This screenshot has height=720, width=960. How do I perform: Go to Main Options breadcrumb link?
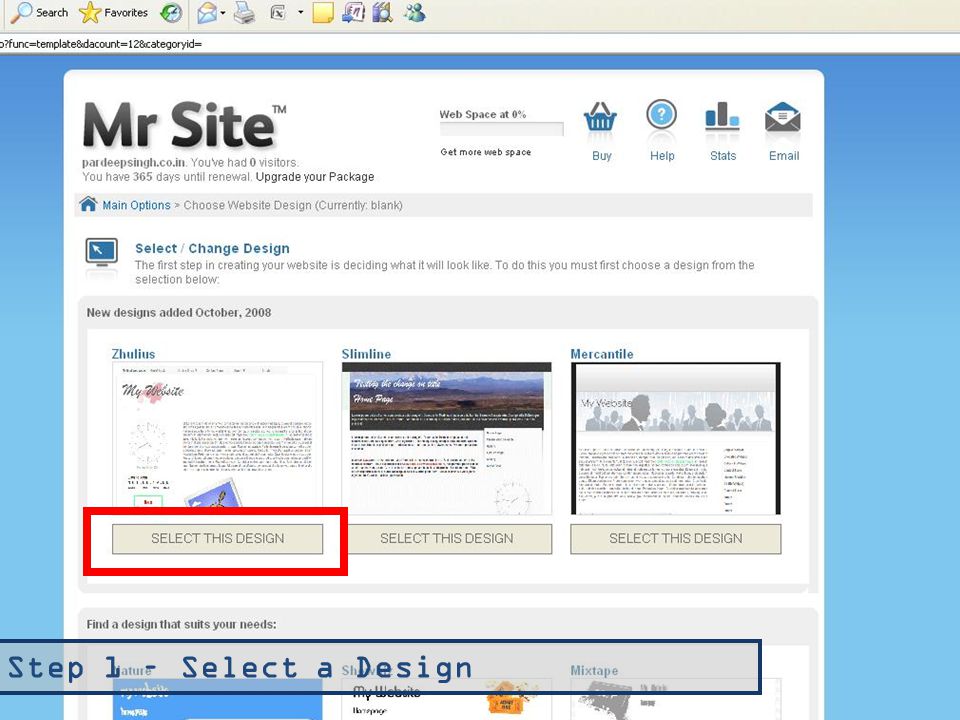click(136, 205)
